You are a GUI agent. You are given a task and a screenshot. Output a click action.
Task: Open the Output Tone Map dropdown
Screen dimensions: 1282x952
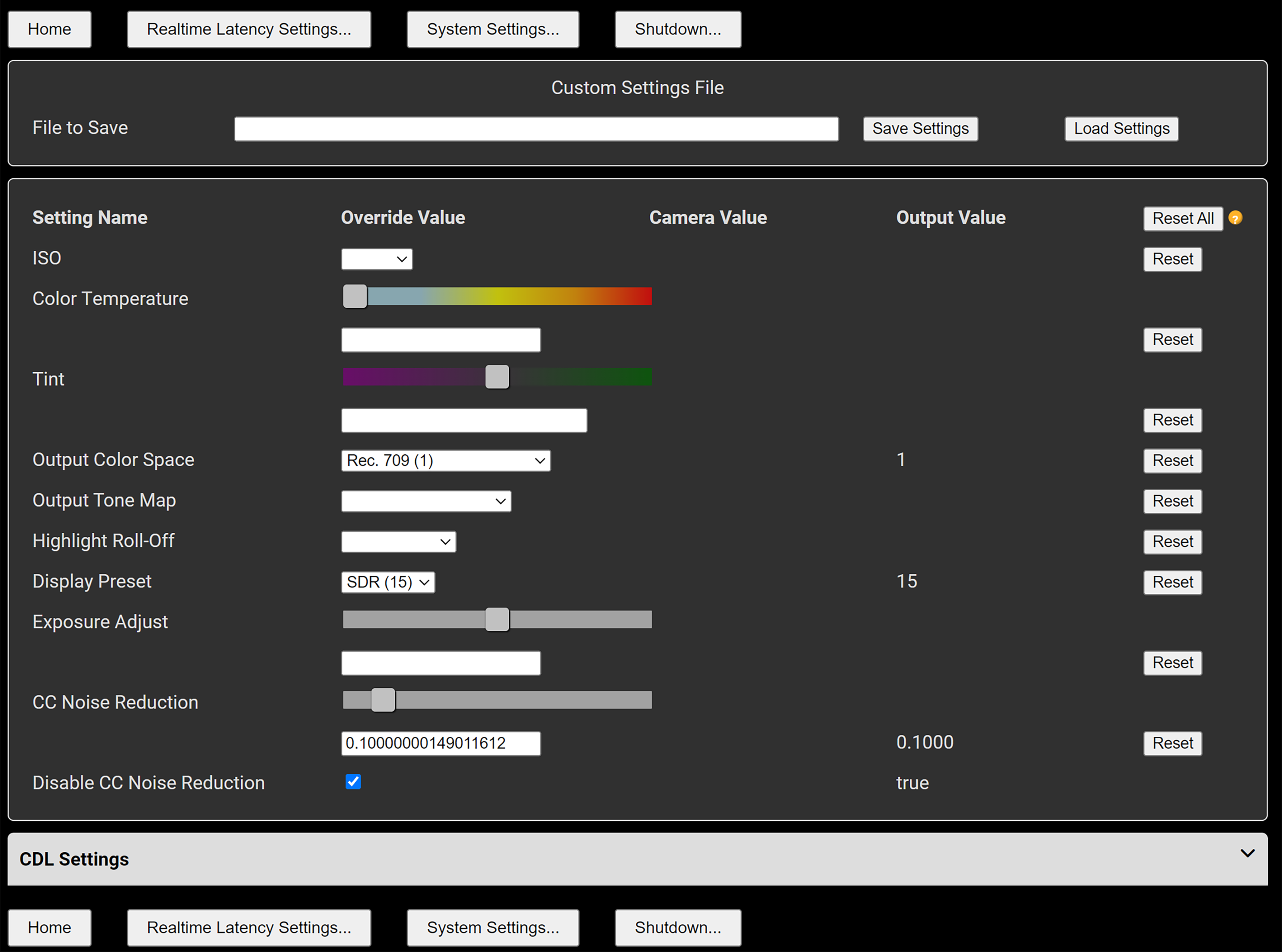(x=426, y=501)
